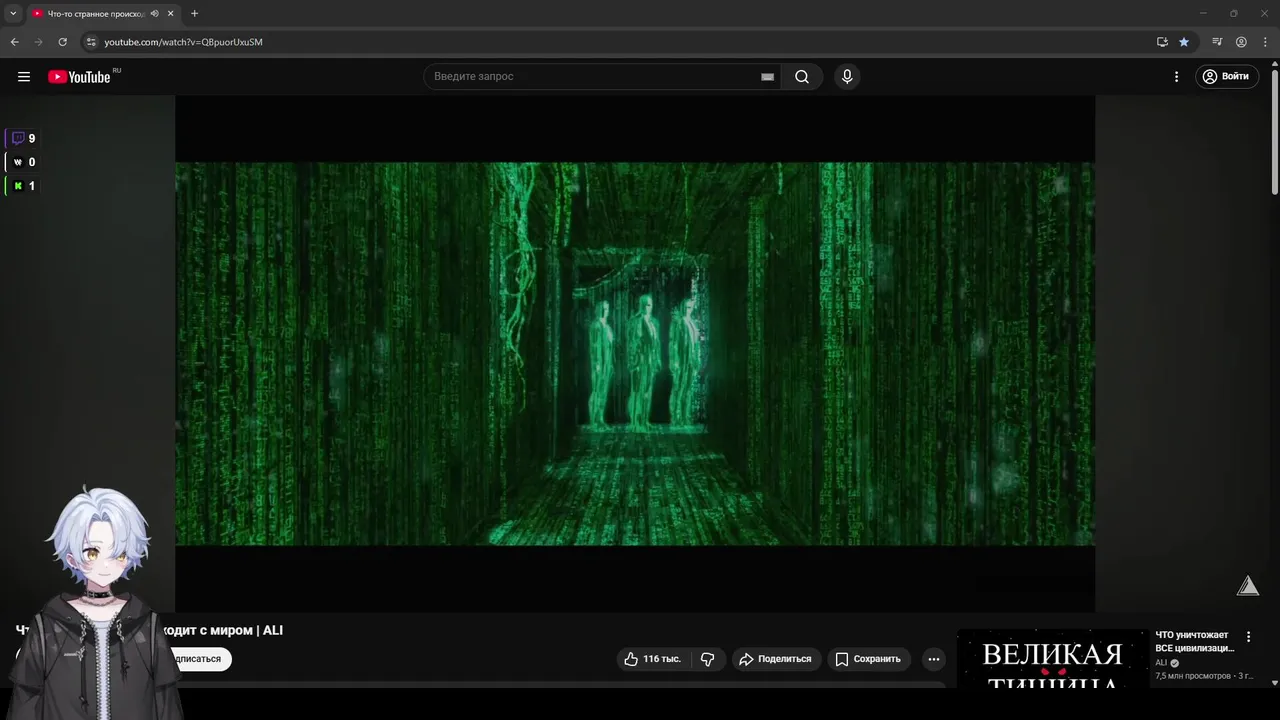Install the app via address bar icon
Image resolution: width=1280 pixels, height=720 pixels.
pos(1162,42)
